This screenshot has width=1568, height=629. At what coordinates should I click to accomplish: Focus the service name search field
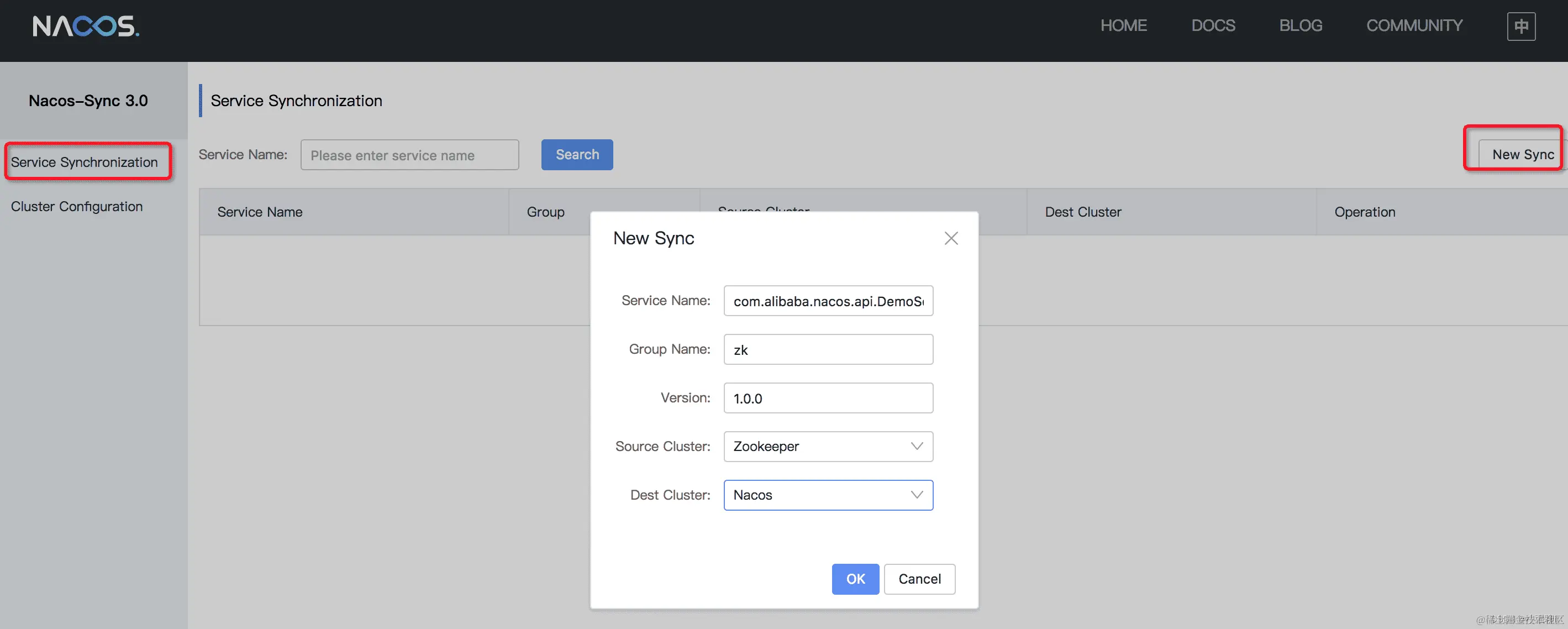[409, 155]
